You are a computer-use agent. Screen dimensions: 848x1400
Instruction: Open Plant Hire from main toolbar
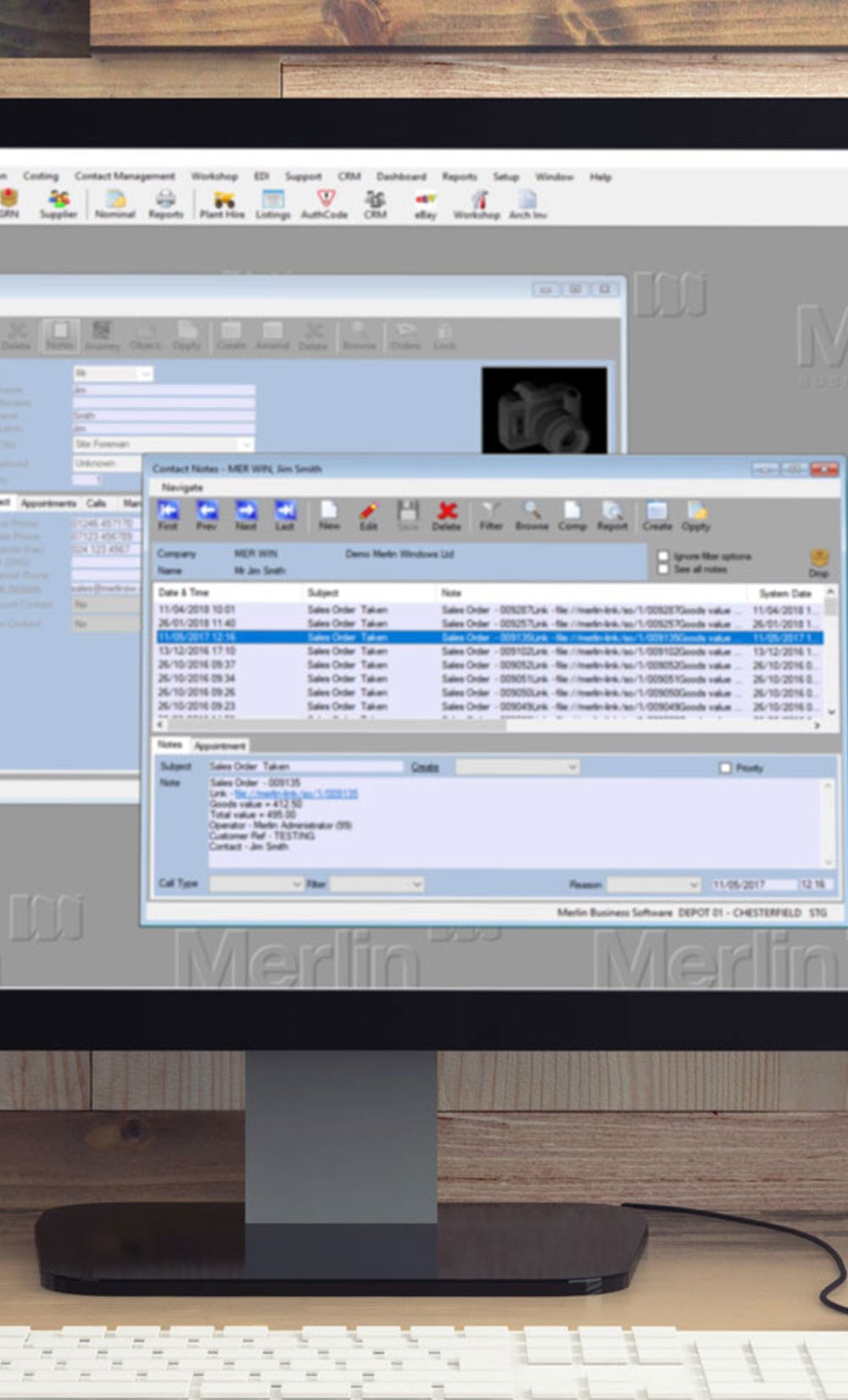point(223,204)
